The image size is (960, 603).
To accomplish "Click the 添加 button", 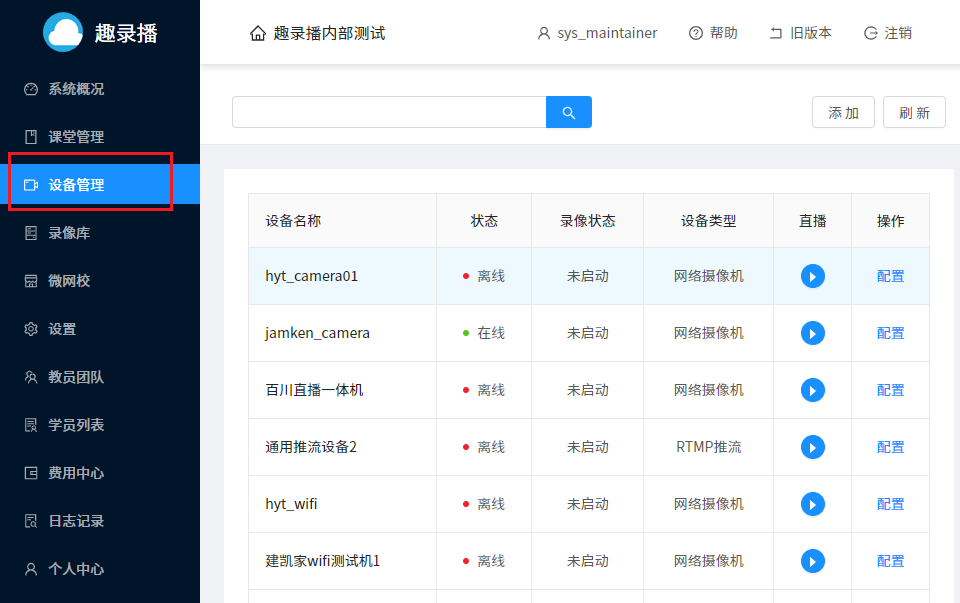I will pyautogui.click(x=843, y=112).
